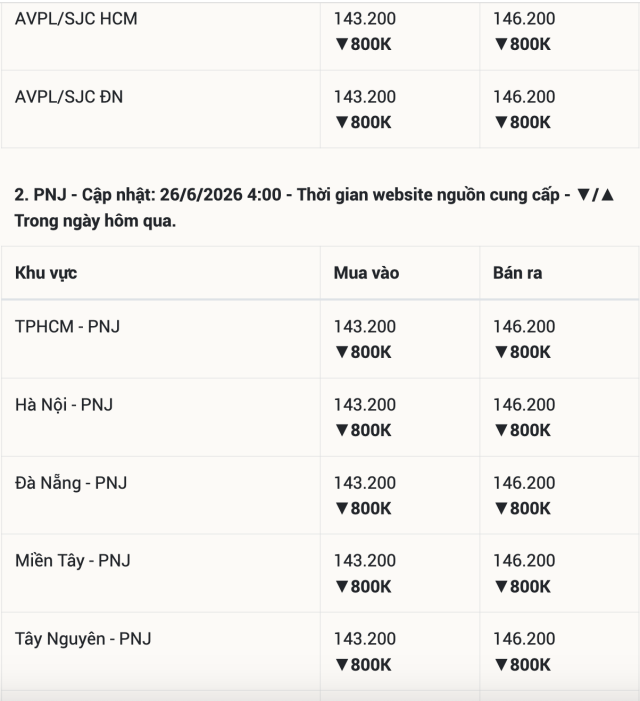Click the down arrow in AVPL/SJC HCM buy price
The image size is (640, 701).
tap(342, 44)
